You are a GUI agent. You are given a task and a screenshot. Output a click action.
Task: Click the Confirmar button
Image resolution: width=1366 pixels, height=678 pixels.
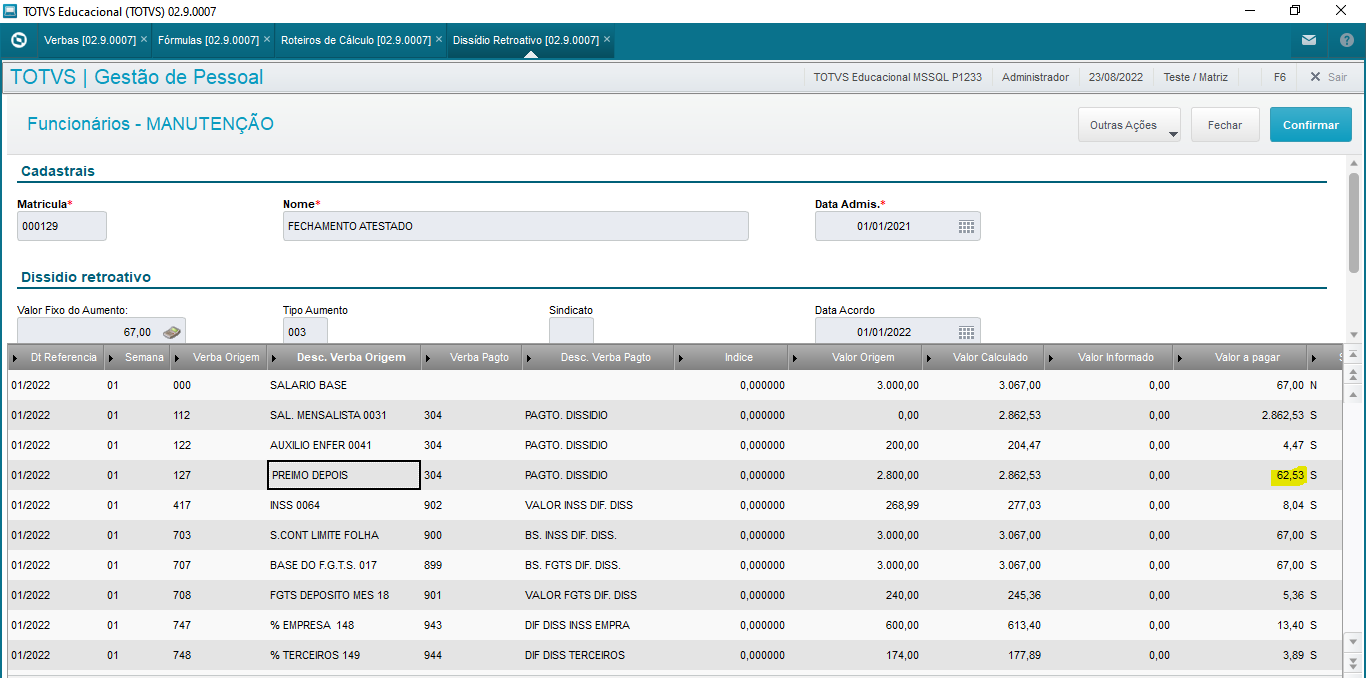coord(1311,125)
